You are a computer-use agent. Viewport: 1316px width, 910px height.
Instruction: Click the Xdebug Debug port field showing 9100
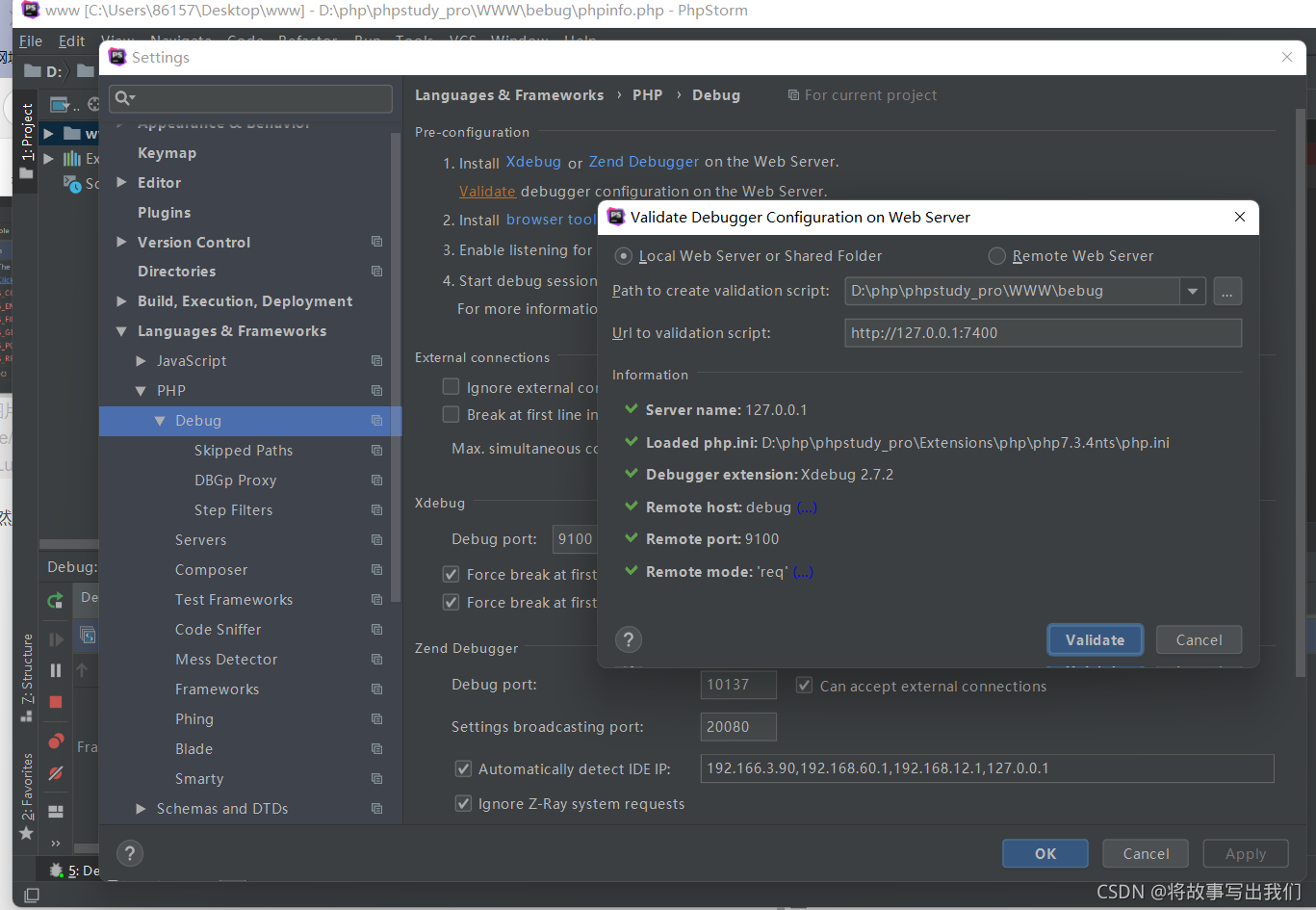576,539
